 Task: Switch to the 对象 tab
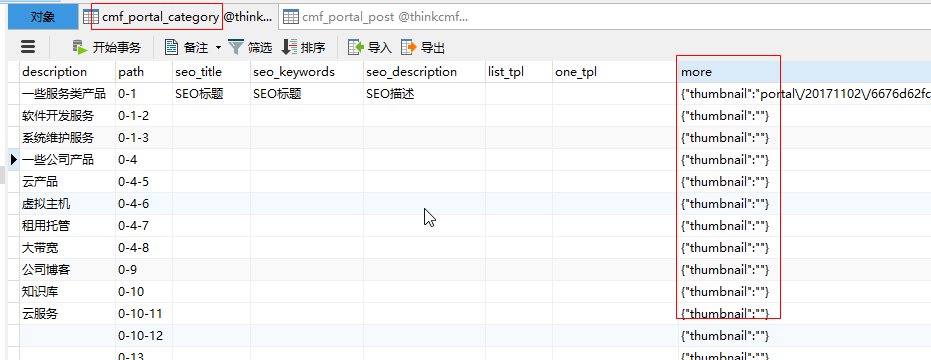(43, 17)
